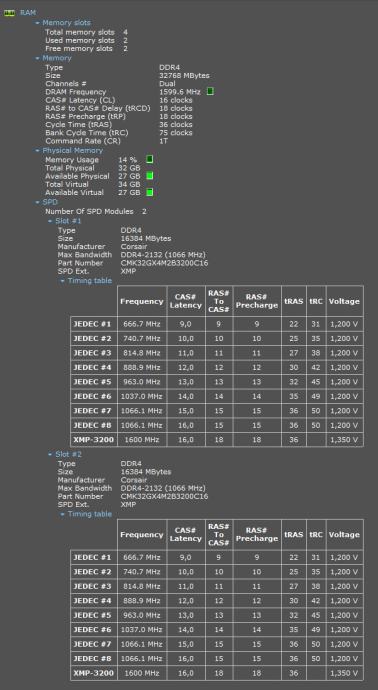Click JEDEC #1 row in Slot #1 table
378x690 pixels.
point(217,324)
